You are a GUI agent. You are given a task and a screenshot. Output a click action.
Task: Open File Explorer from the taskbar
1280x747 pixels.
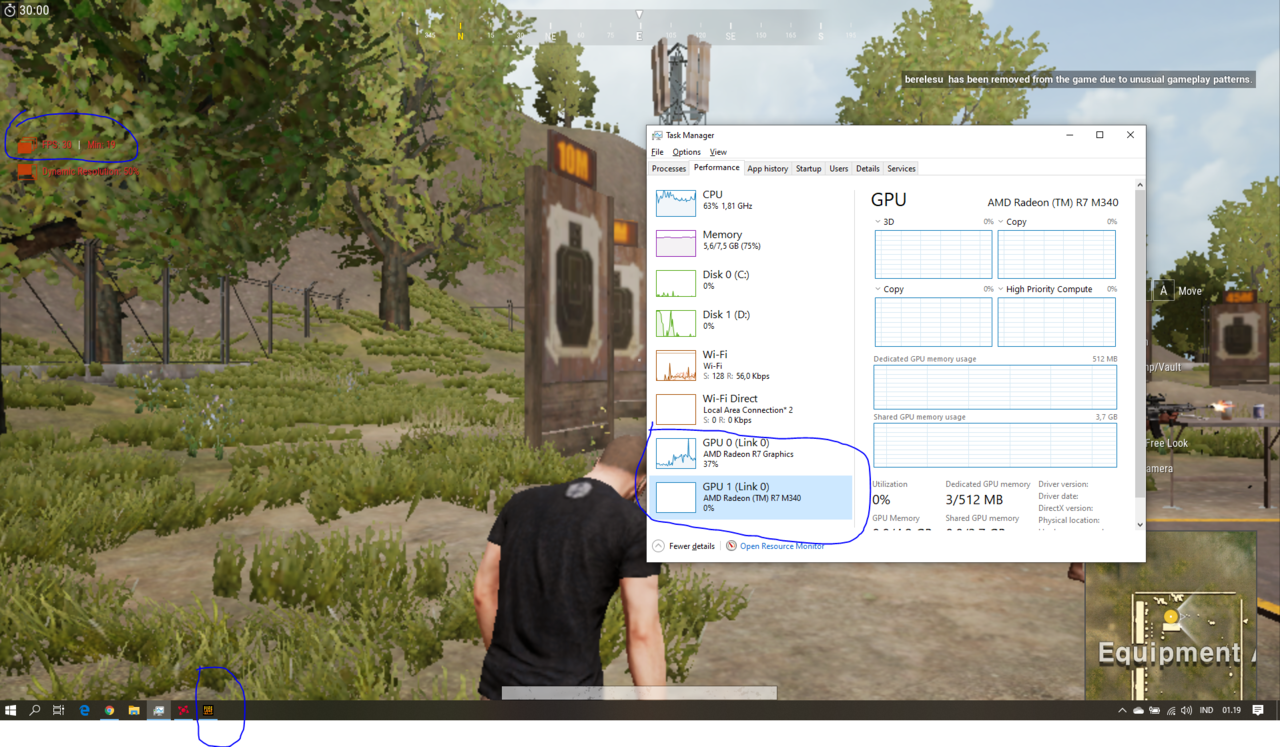(x=134, y=710)
